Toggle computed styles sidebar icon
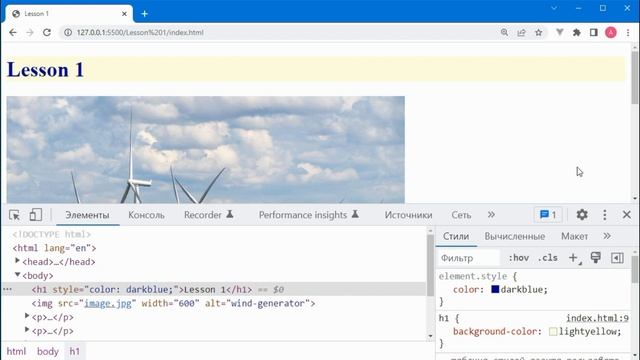 point(617,258)
